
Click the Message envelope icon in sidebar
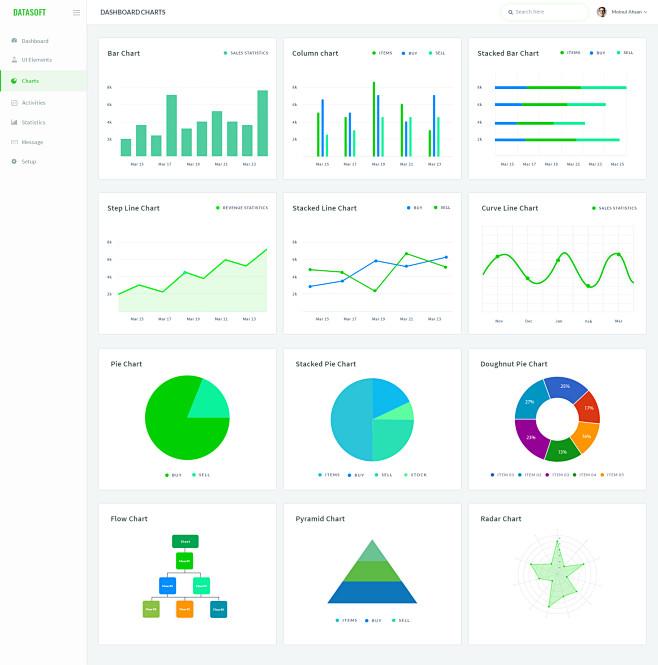point(14,142)
